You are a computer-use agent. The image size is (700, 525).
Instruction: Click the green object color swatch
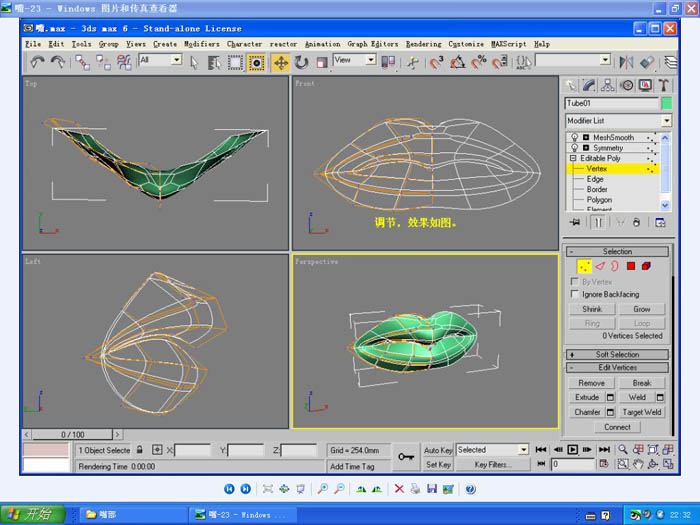pos(666,103)
